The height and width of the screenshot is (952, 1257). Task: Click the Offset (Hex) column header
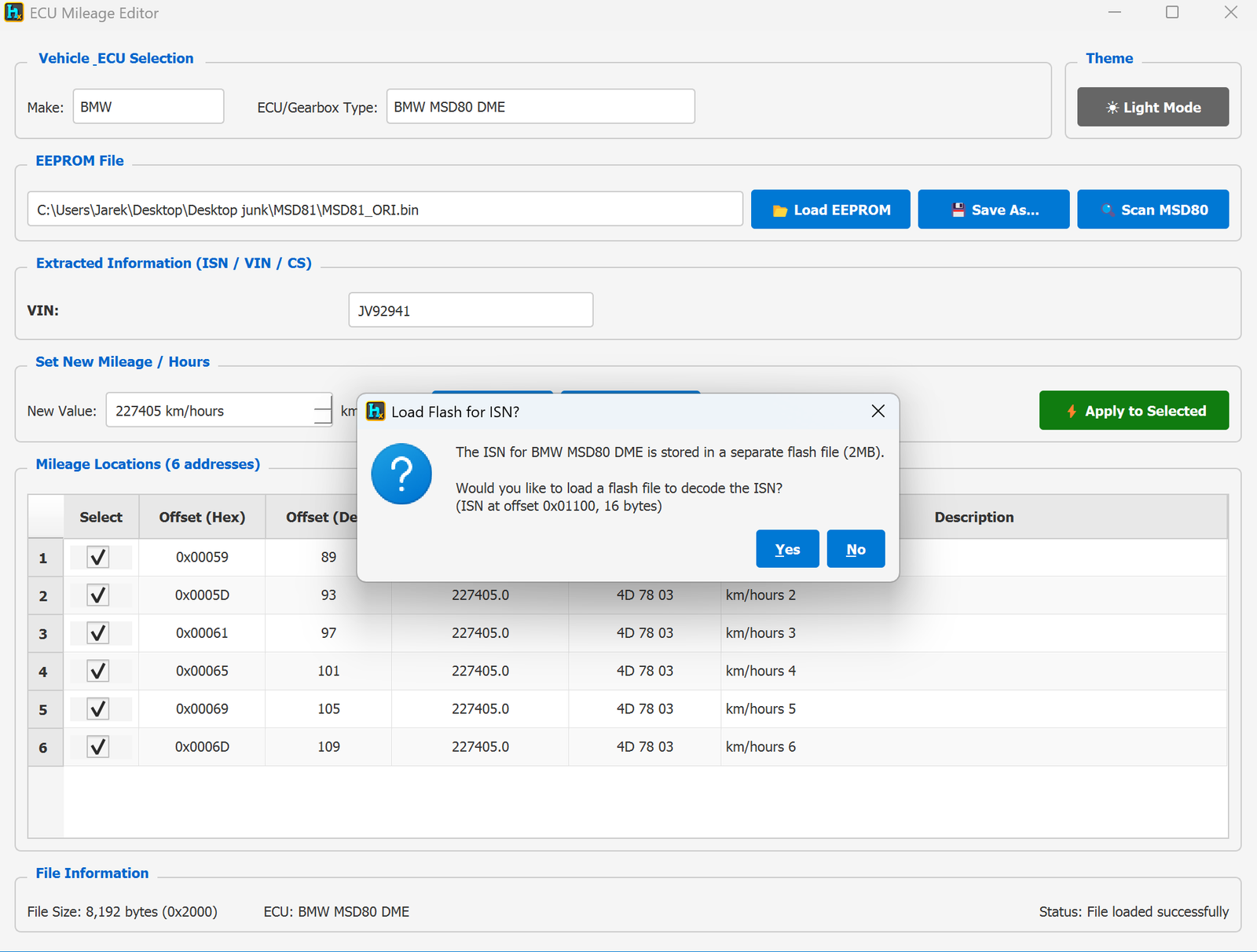[202, 517]
